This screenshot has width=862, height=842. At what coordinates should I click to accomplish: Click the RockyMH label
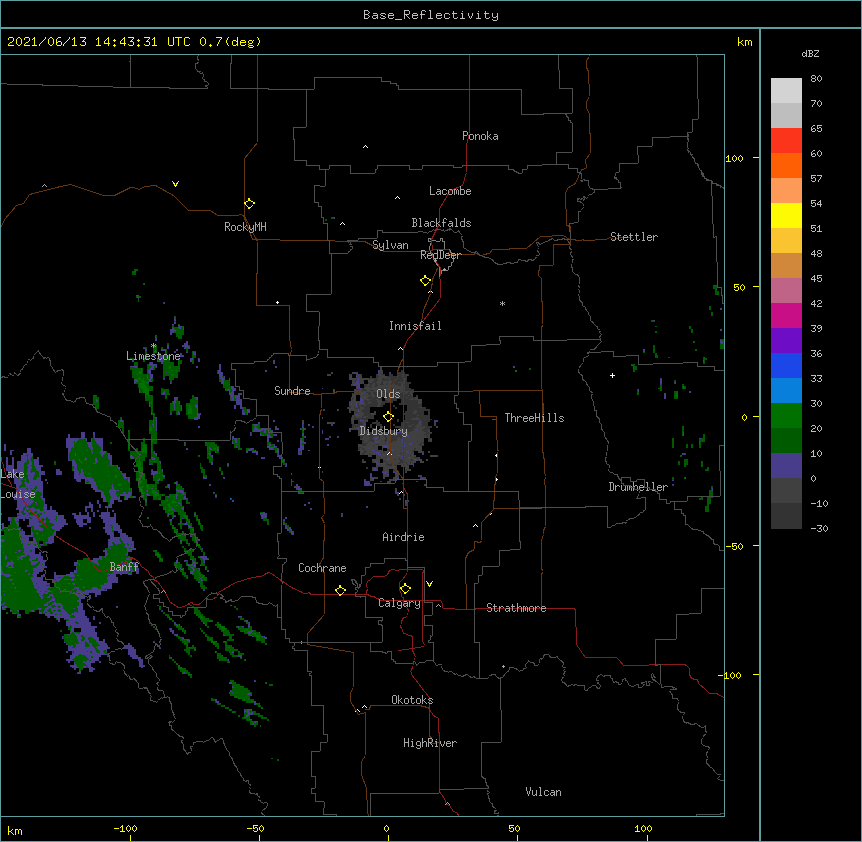[x=245, y=227]
